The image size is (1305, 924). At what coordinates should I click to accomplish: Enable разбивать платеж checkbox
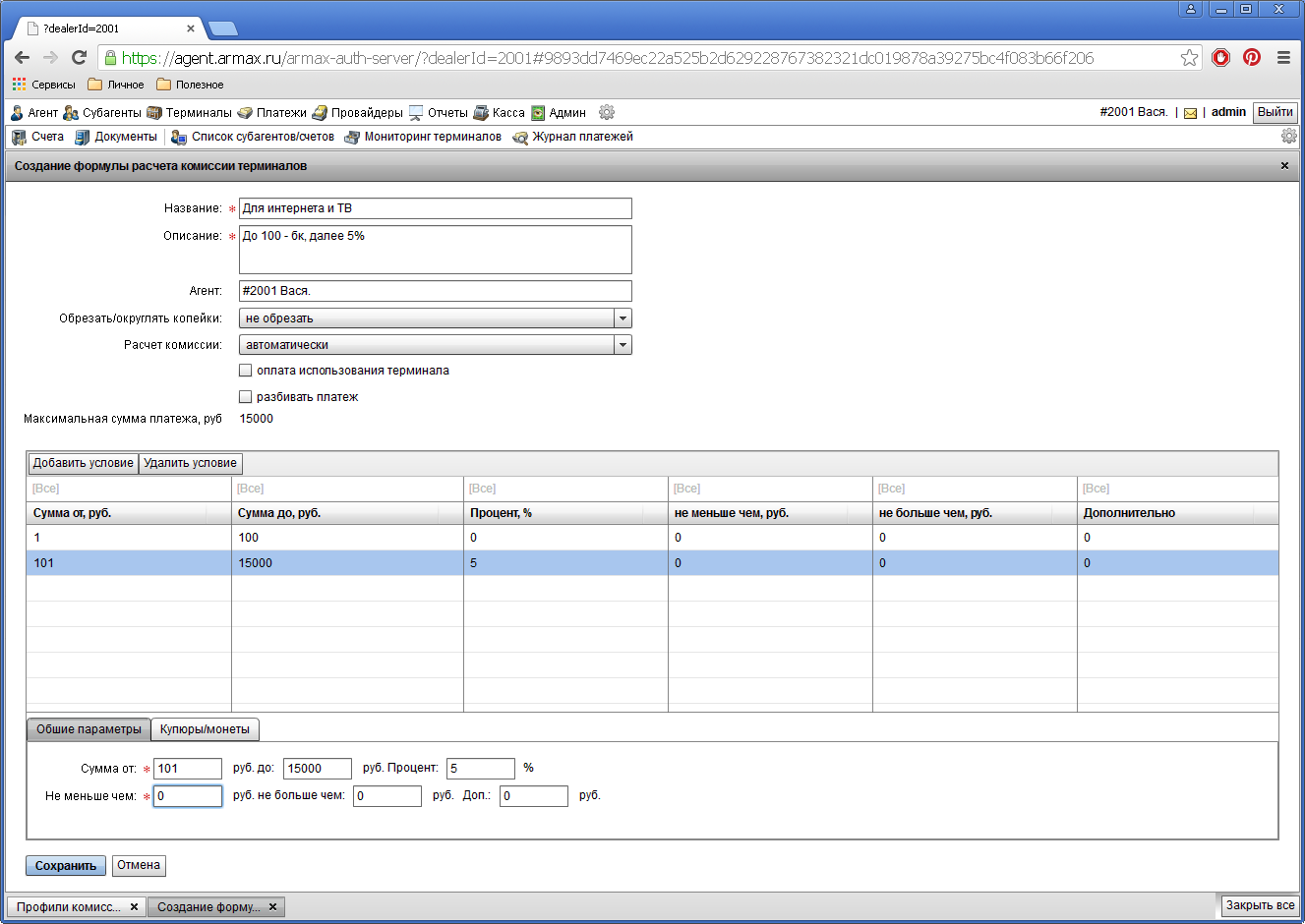[246, 397]
